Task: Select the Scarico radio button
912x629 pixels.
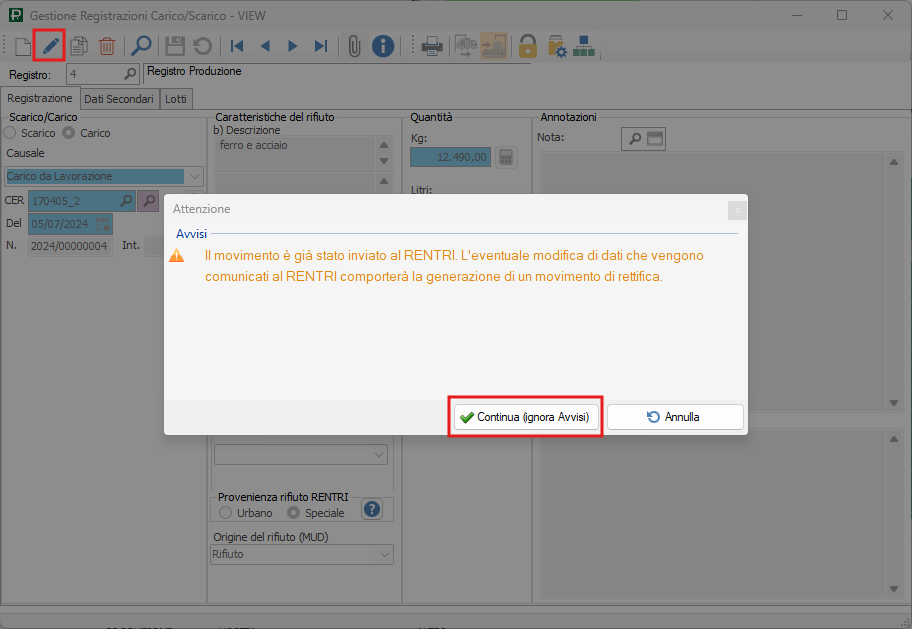Action: pyautogui.click(x=11, y=133)
